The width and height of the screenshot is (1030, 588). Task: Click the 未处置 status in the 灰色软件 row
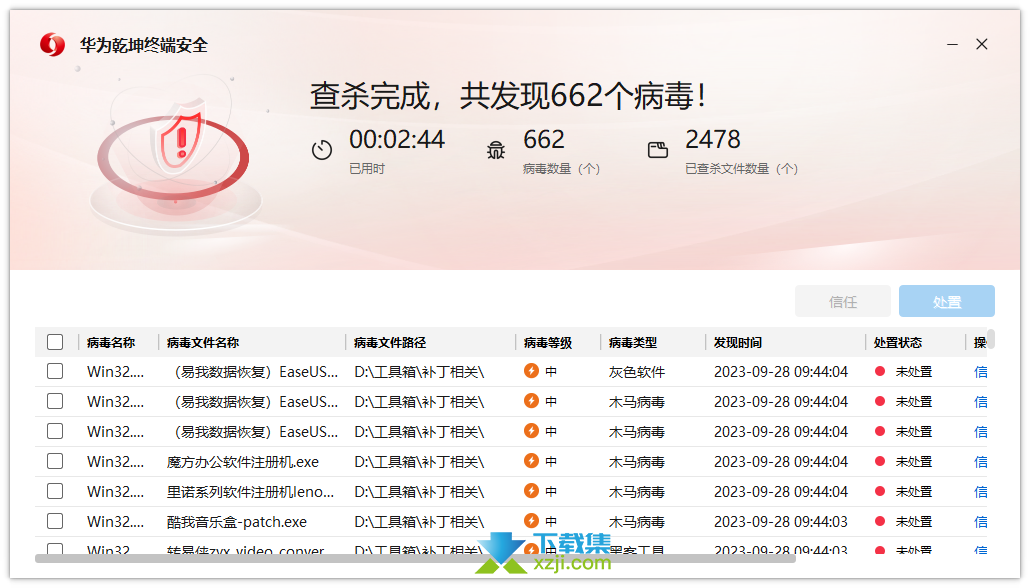914,372
